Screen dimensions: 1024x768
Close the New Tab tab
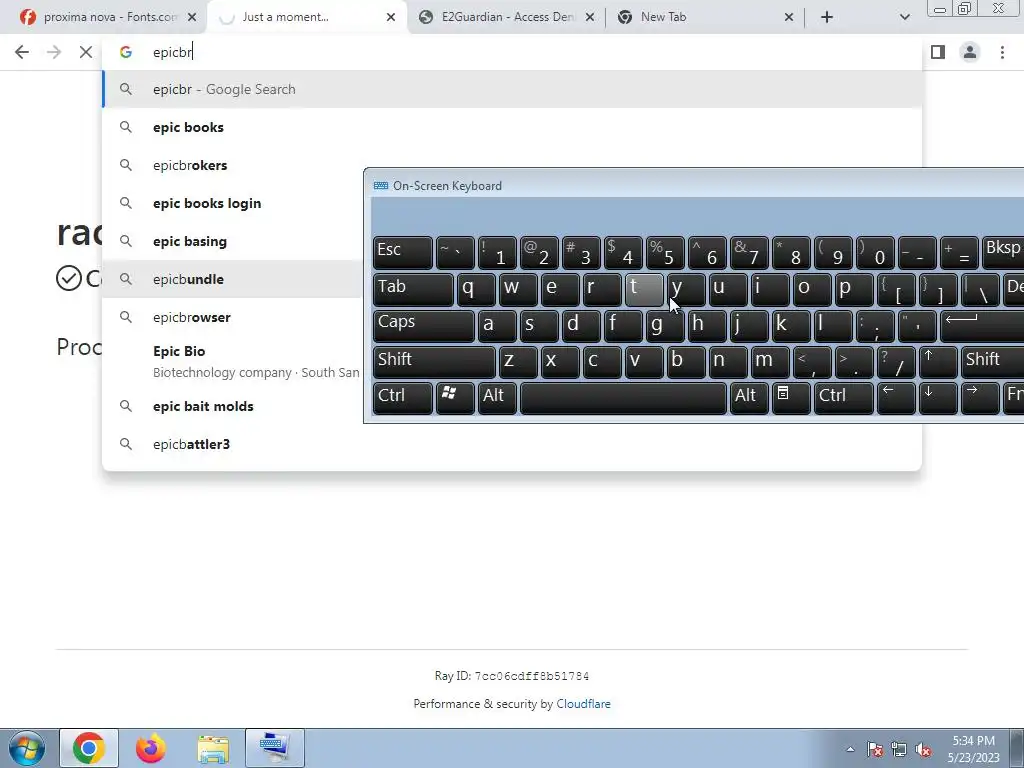tap(788, 17)
